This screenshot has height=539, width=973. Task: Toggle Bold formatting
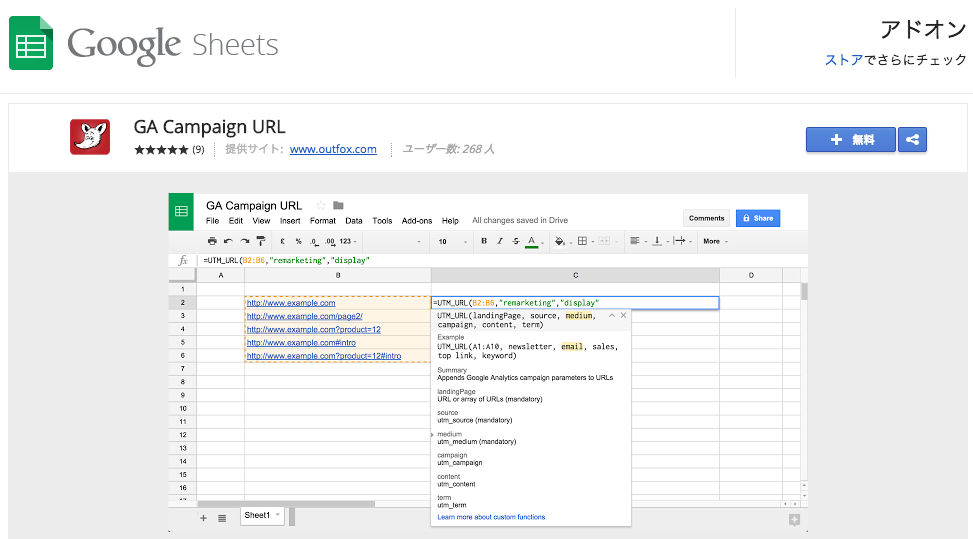484,241
